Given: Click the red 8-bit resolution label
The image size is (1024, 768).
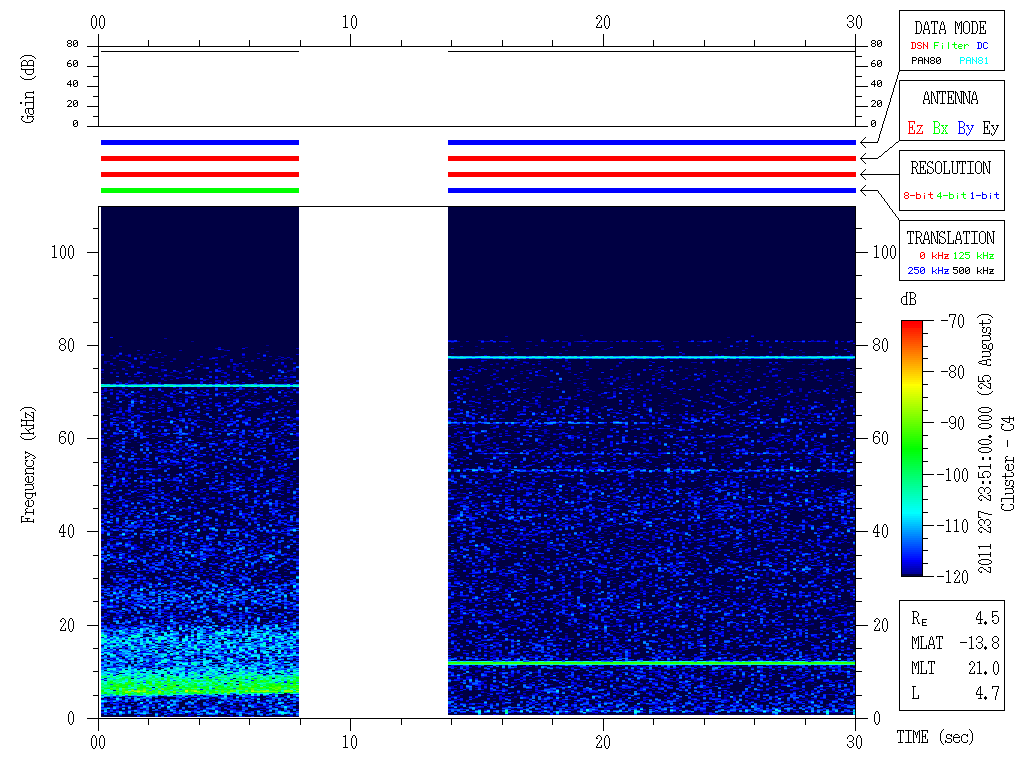Looking at the screenshot, I should pyautogui.click(x=918, y=195).
